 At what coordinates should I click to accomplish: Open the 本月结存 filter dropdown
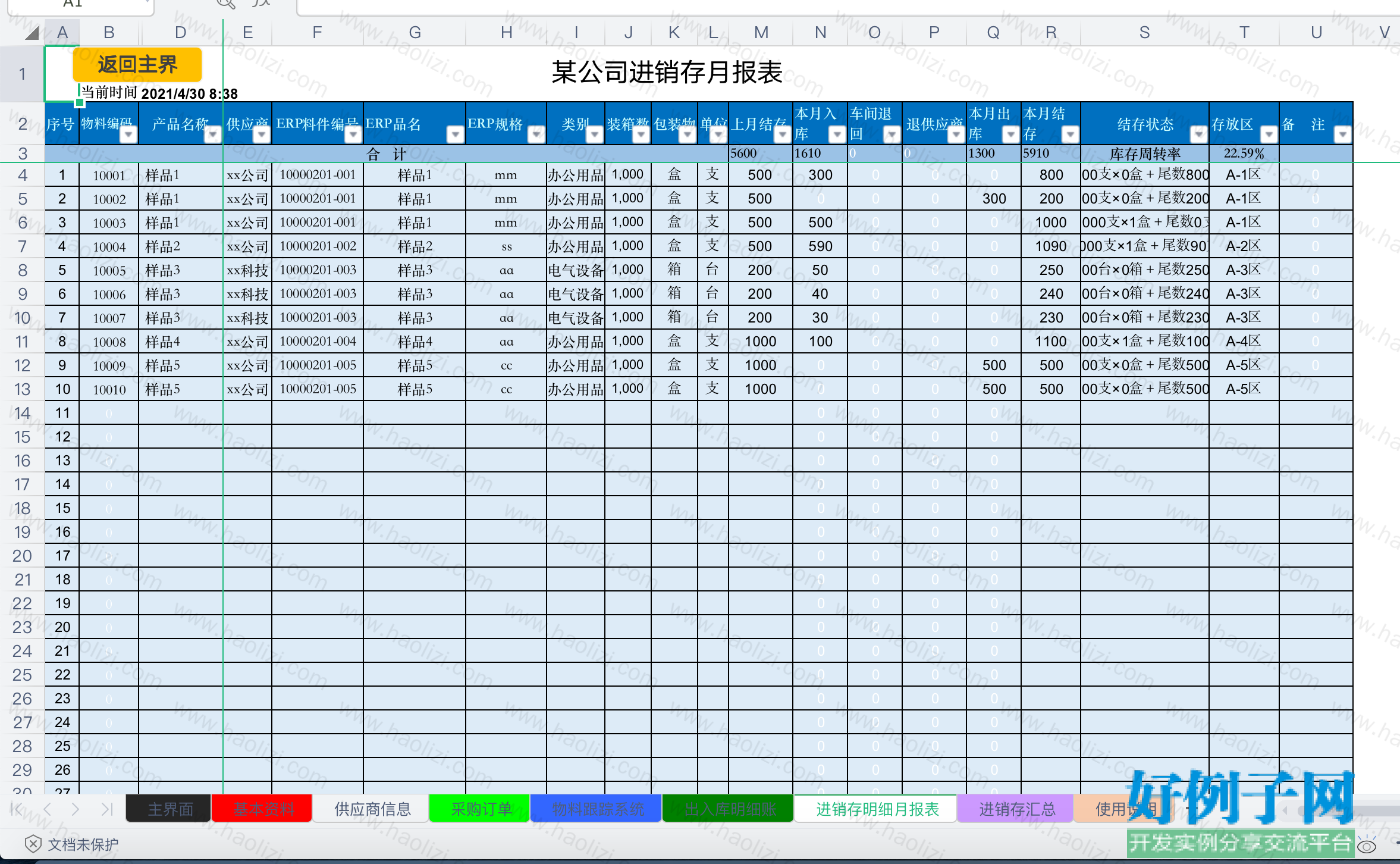pos(1070,134)
